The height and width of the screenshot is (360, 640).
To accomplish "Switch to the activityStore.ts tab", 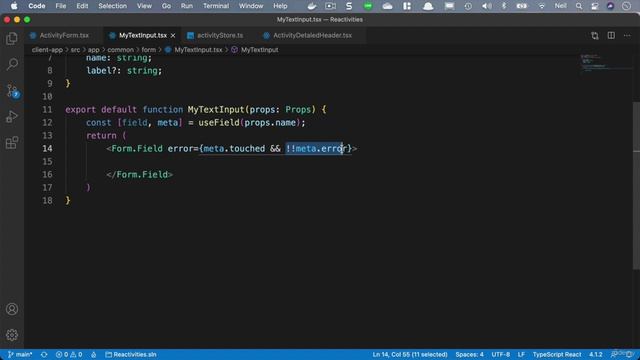I will click(x=220, y=36).
